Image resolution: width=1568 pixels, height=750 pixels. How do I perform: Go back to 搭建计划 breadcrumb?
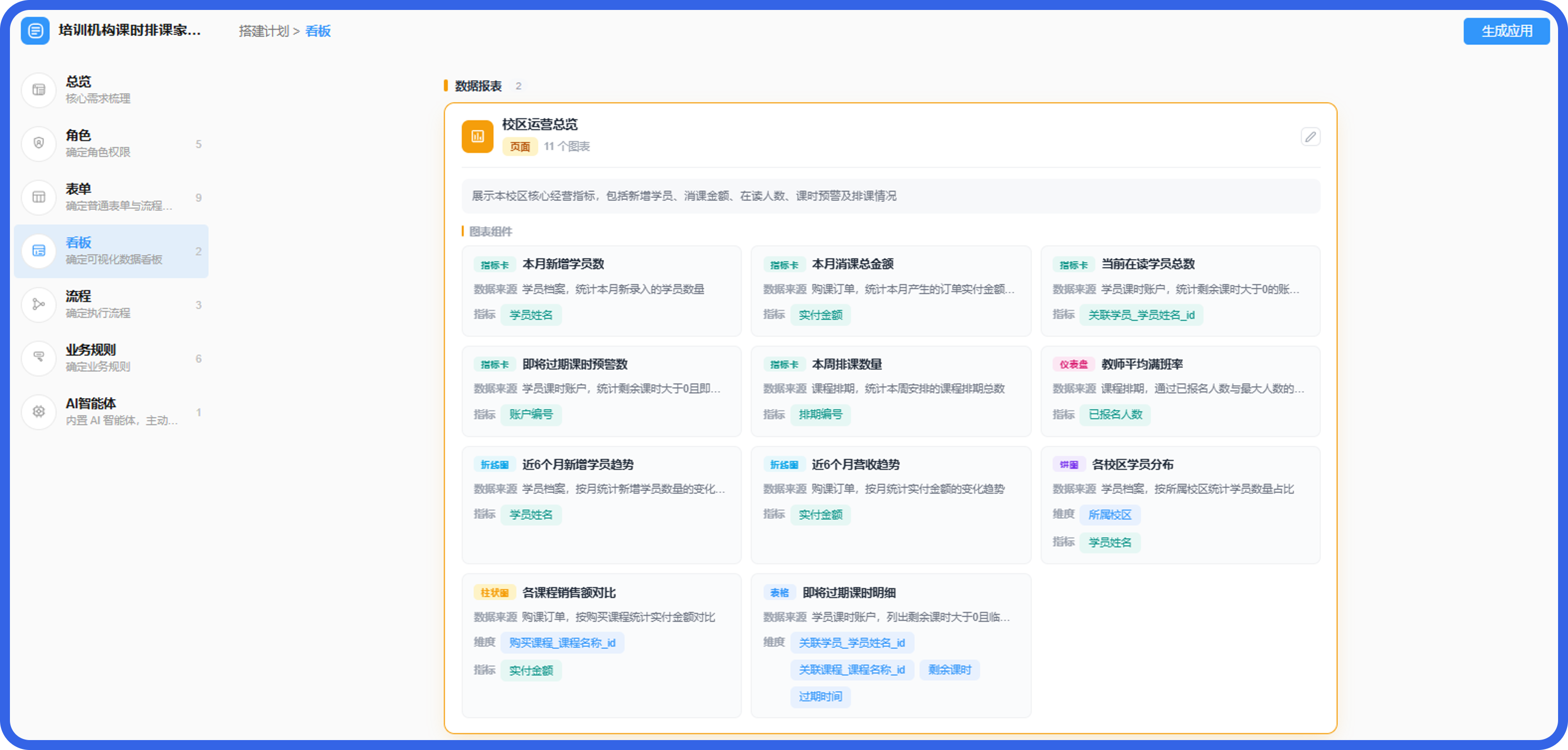point(264,31)
